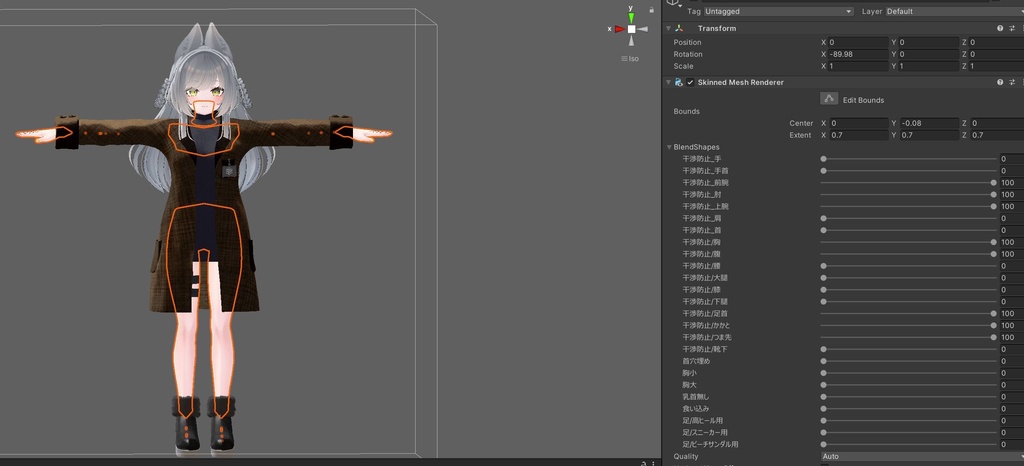Image resolution: width=1024 pixels, height=466 pixels.
Task: Click the scene gizmo green Y axis cone
Action: [x=632, y=17]
